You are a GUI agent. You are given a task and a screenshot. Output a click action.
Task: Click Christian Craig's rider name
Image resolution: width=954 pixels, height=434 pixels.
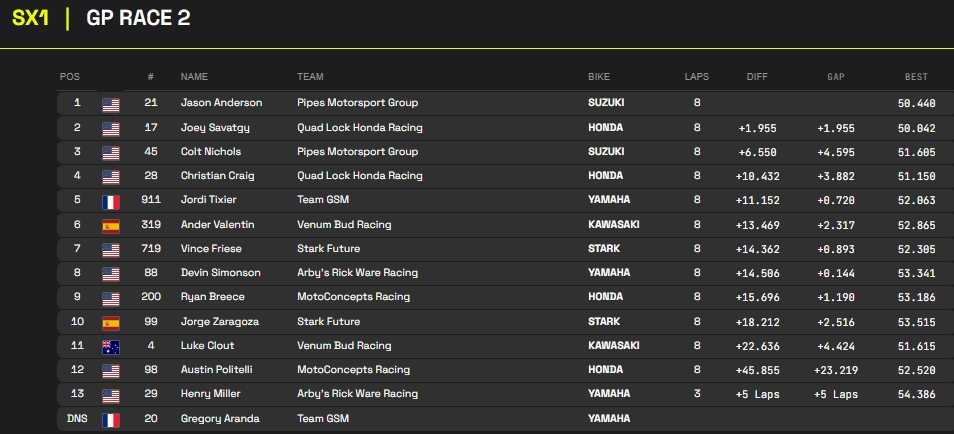click(x=217, y=176)
